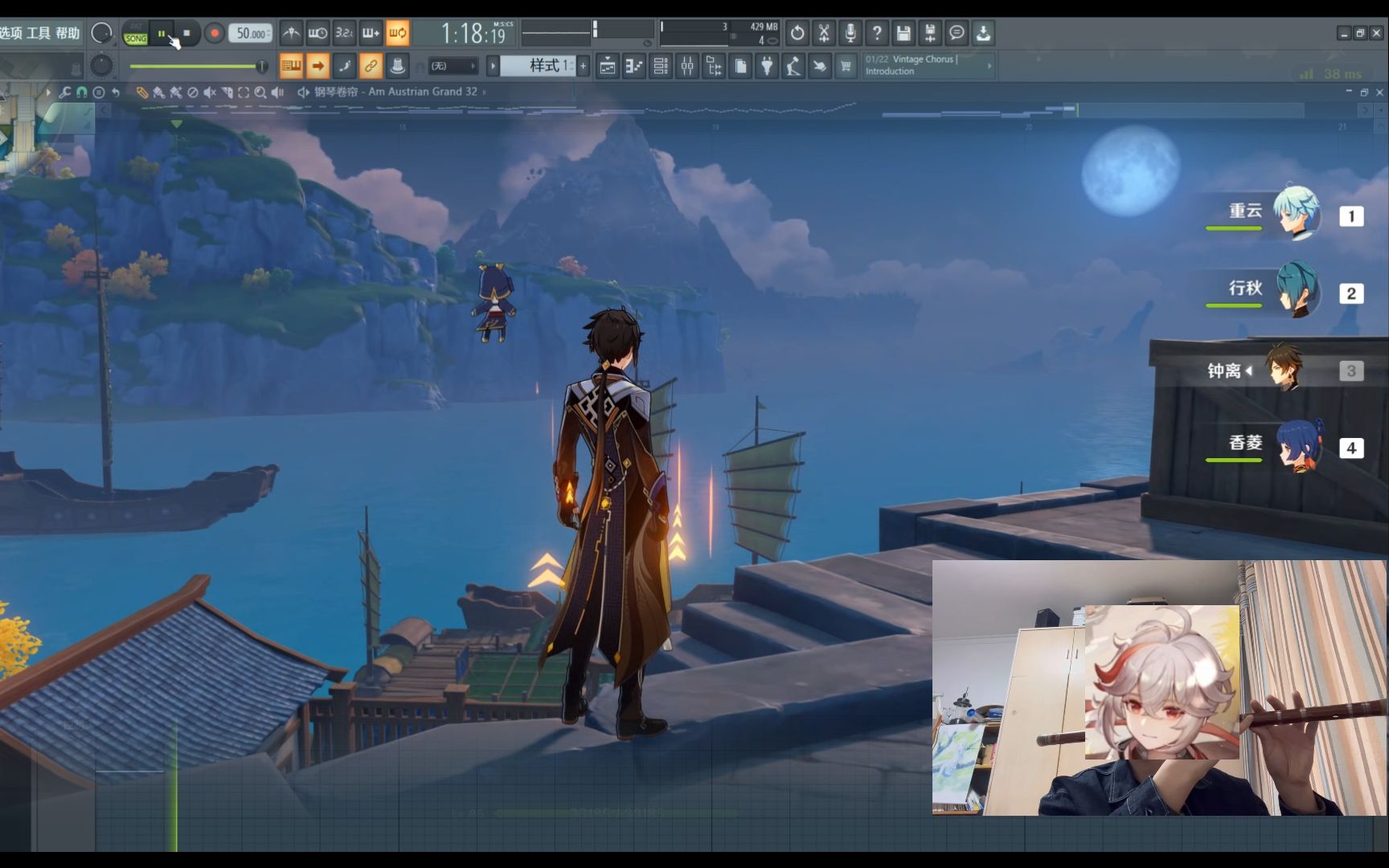The width and height of the screenshot is (1389, 868).
Task: Open pattern menu arrow left of 样式 1
Action: (x=493, y=66)
